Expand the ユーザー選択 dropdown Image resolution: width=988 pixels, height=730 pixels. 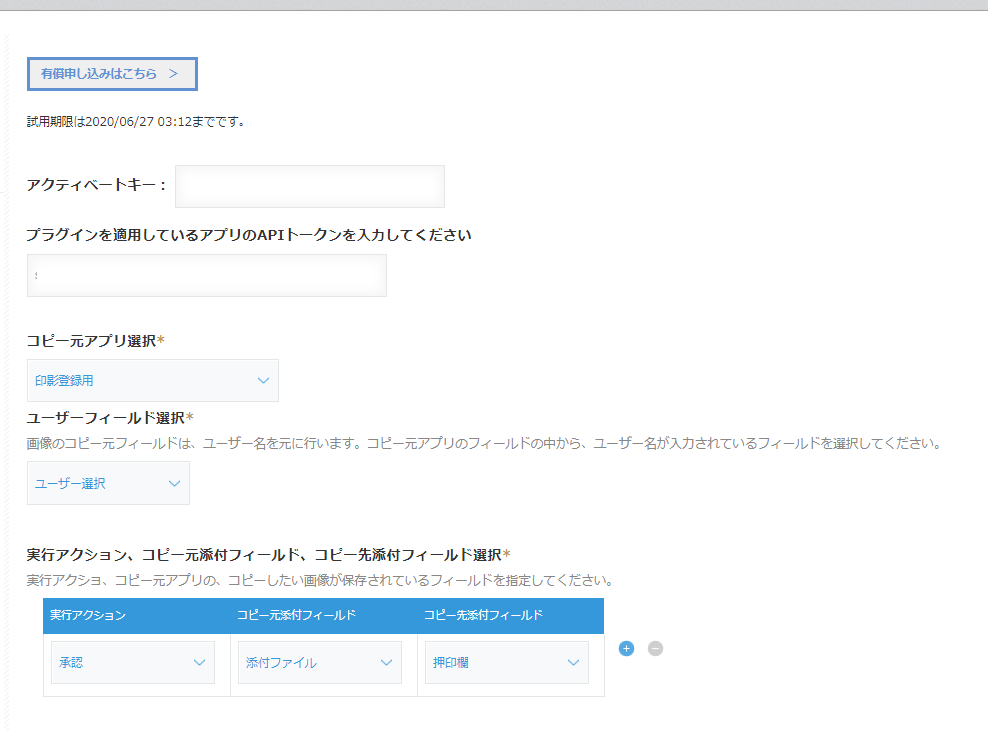click(x=108, y=483)
